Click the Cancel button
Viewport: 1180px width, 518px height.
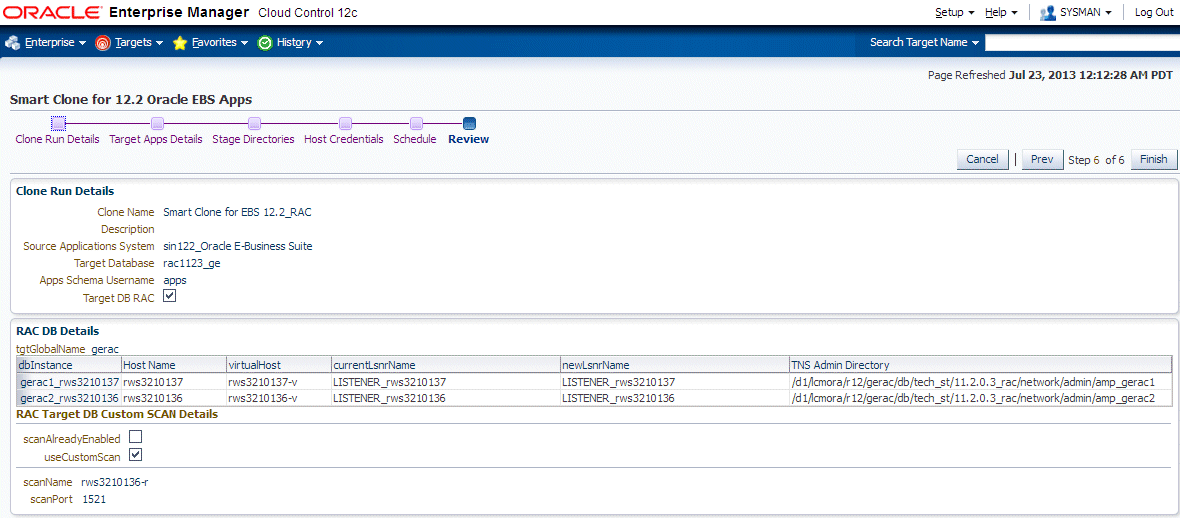click(x=982, y=160)
